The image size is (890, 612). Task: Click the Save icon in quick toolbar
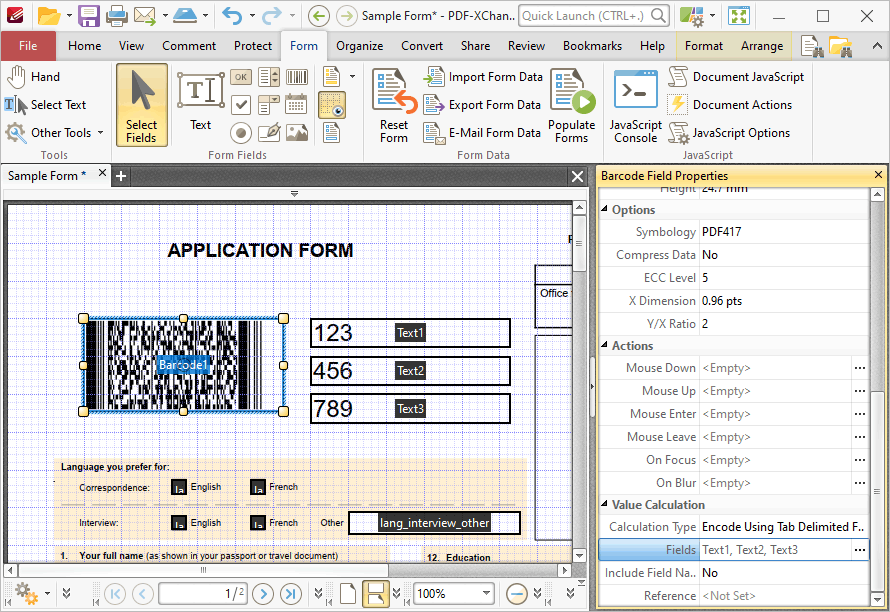tap(89, 16)
